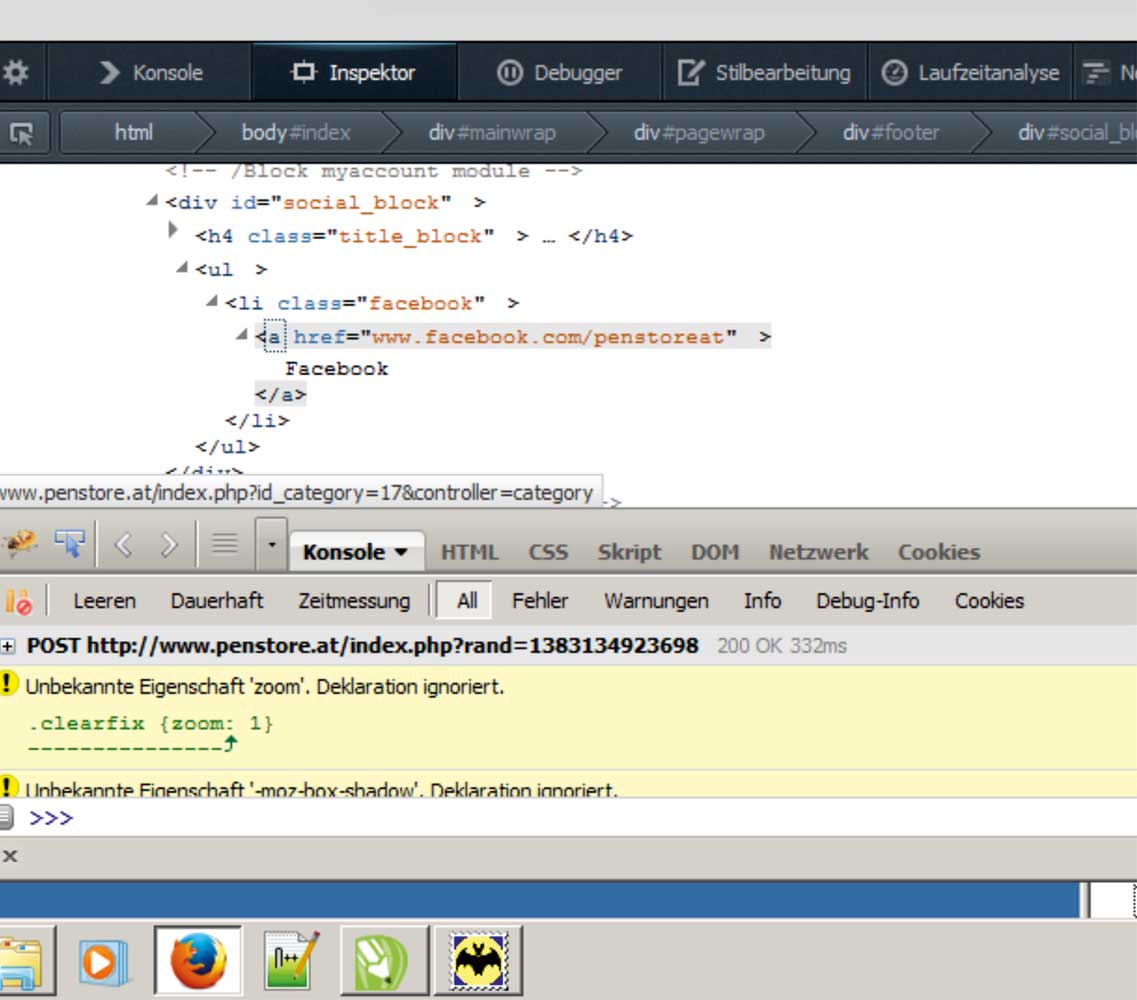This screenshot has width=1137, height=1000.
Task: Activate the element picker in the inspector
Action: [21, 132]
